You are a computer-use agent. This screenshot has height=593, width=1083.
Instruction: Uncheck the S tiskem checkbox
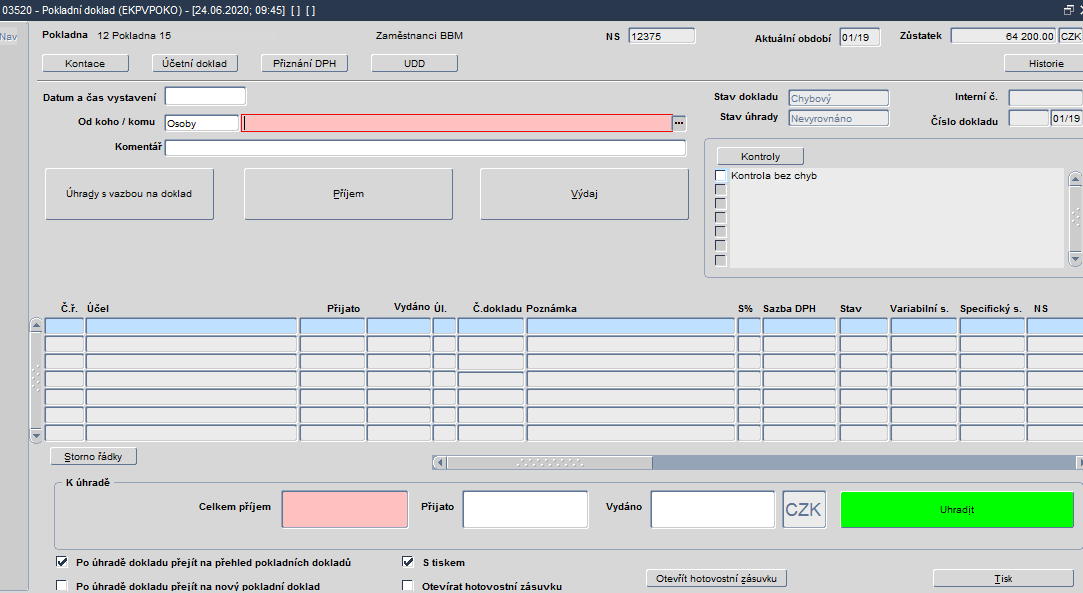(408, 562)
